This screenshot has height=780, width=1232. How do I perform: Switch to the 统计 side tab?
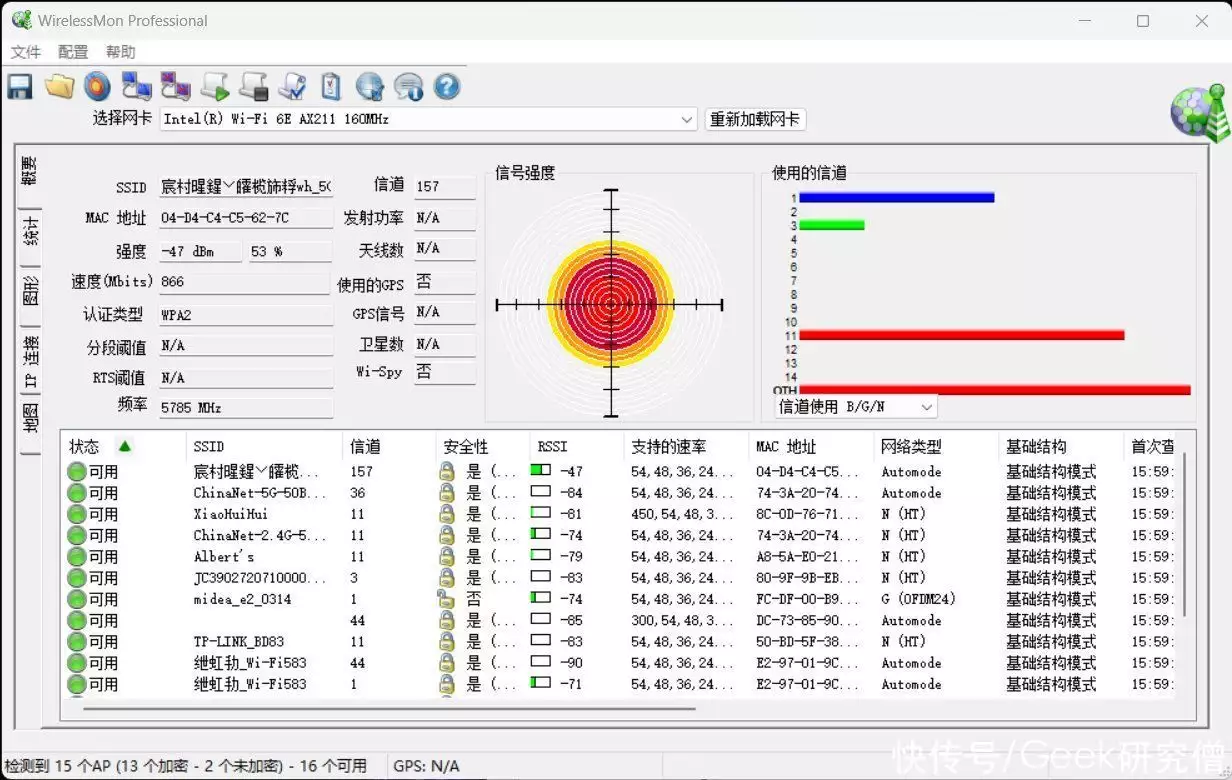click(30, 232)
